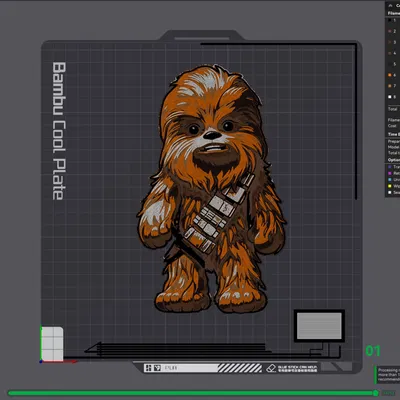Open the Processing notification message
The width and height of the screenshot is (400, 400).
click(388, 375)
